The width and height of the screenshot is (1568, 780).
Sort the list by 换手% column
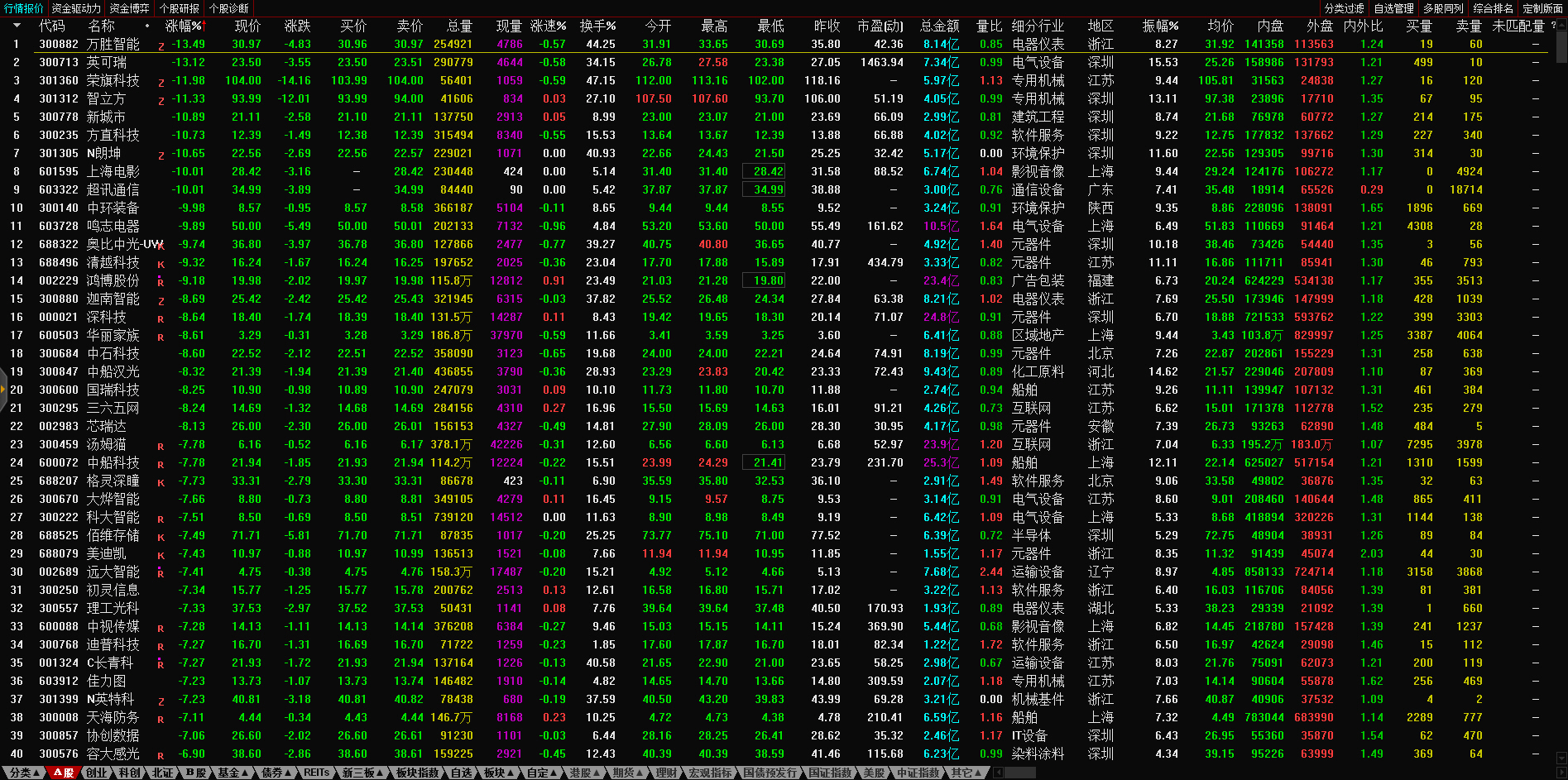coord(597,26)
